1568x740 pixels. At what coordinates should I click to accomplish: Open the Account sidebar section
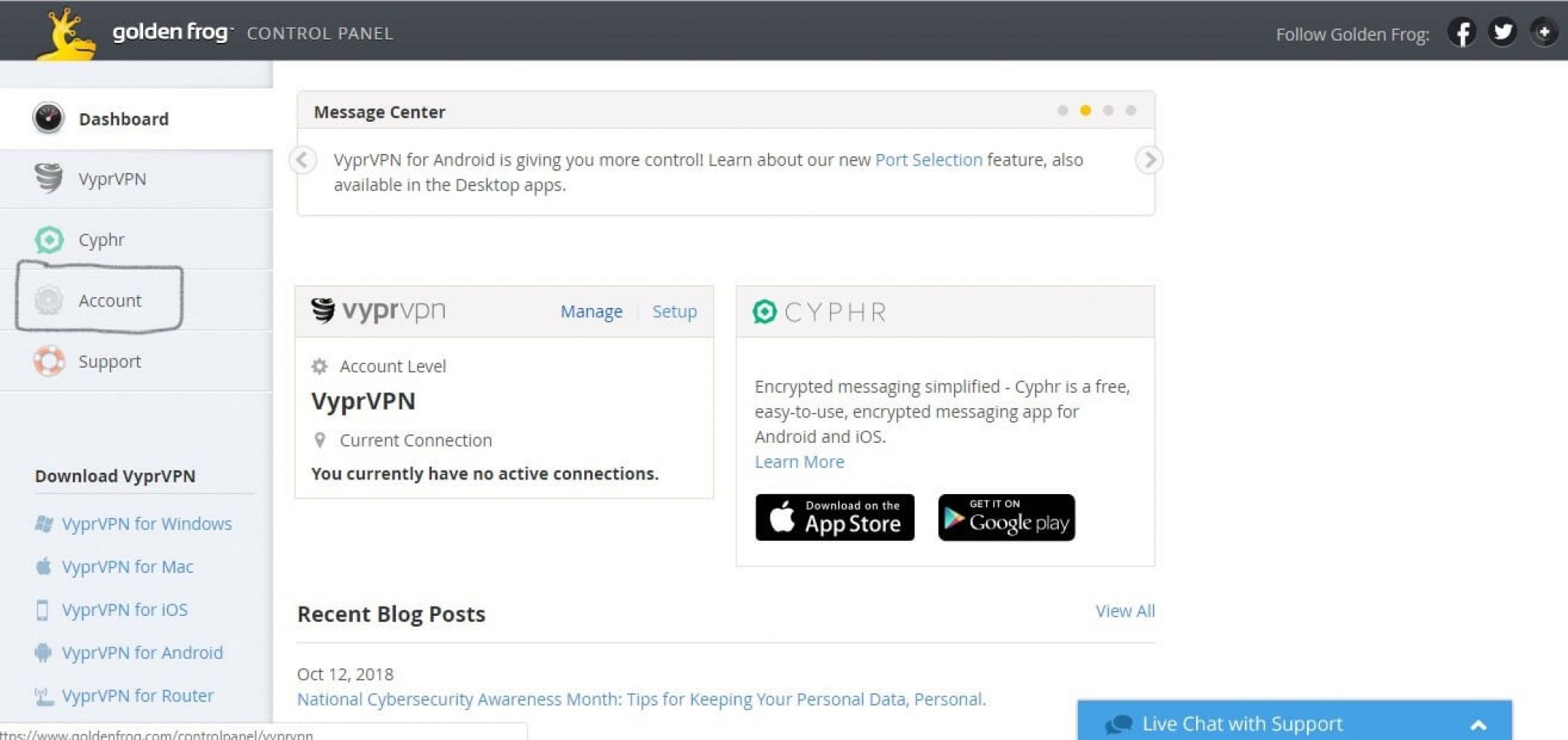pyautogui.click(x=136, y=300)
